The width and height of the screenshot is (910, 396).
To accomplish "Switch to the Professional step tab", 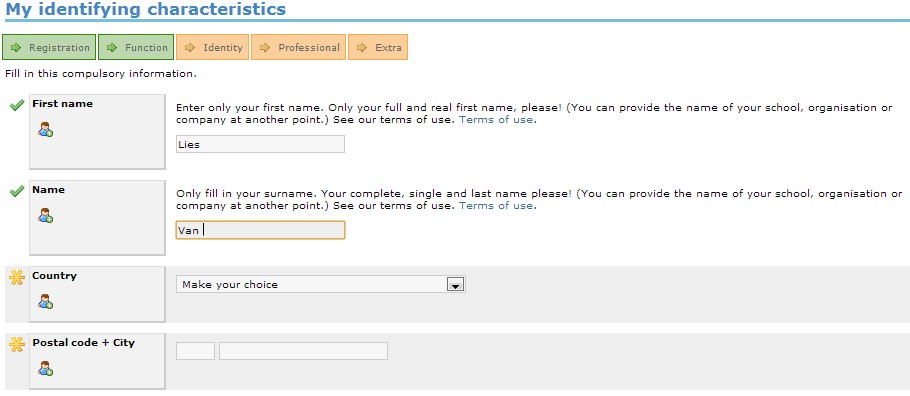I will 298,48.
